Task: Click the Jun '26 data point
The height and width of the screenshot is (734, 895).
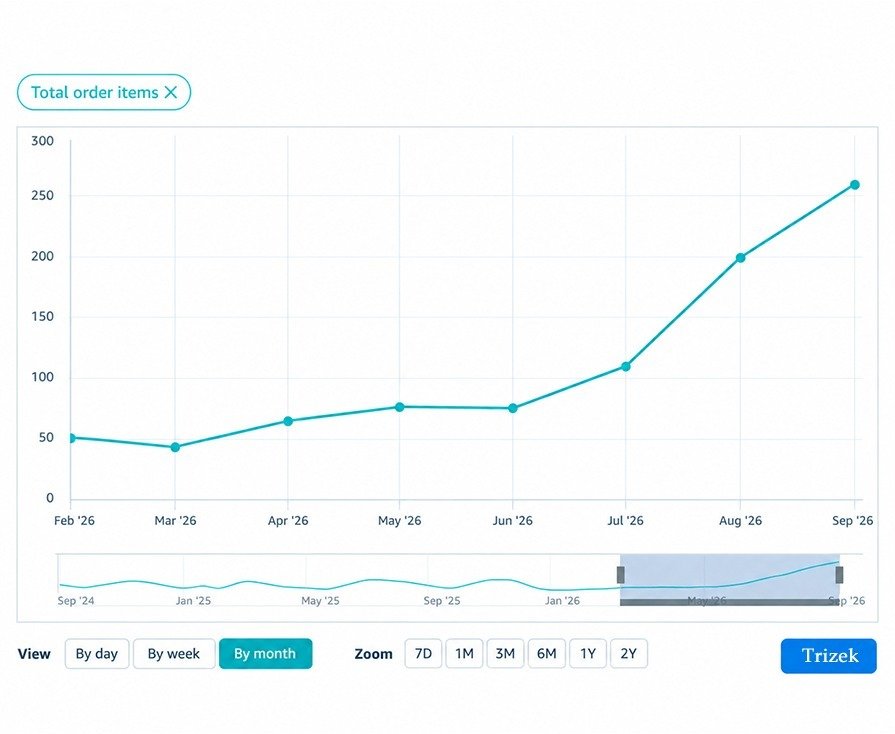Action: click(x=513, y=408)
